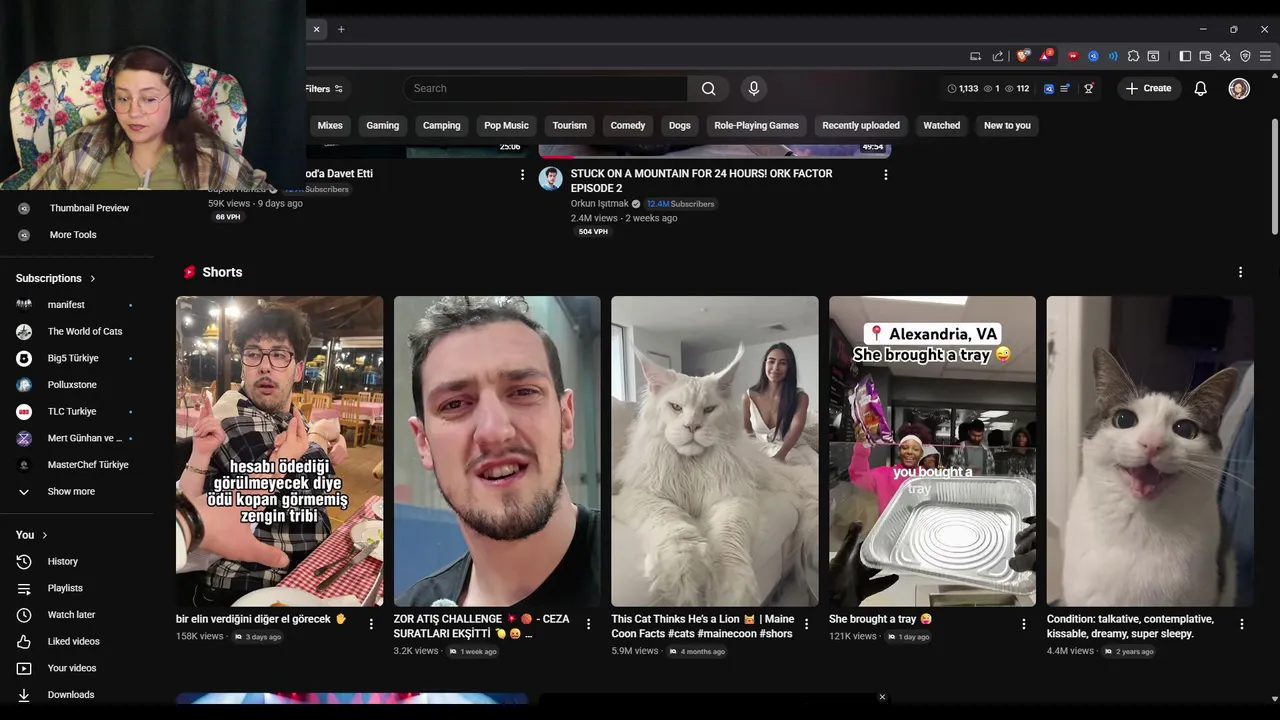Open 'STUCK ON A MOUNTAIN FOR 24 HOURS' title
Image resolution: width=1280 pixels, height=720 pixels.
point(701,180)
